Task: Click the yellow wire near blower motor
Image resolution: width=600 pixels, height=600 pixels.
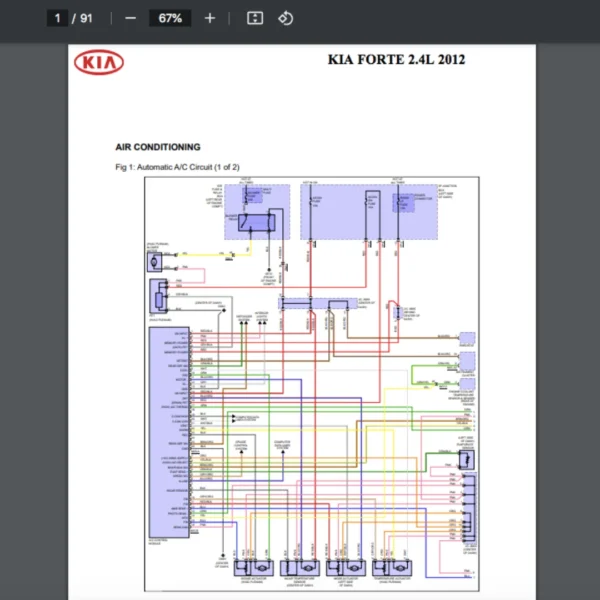Action: (205, 254)
